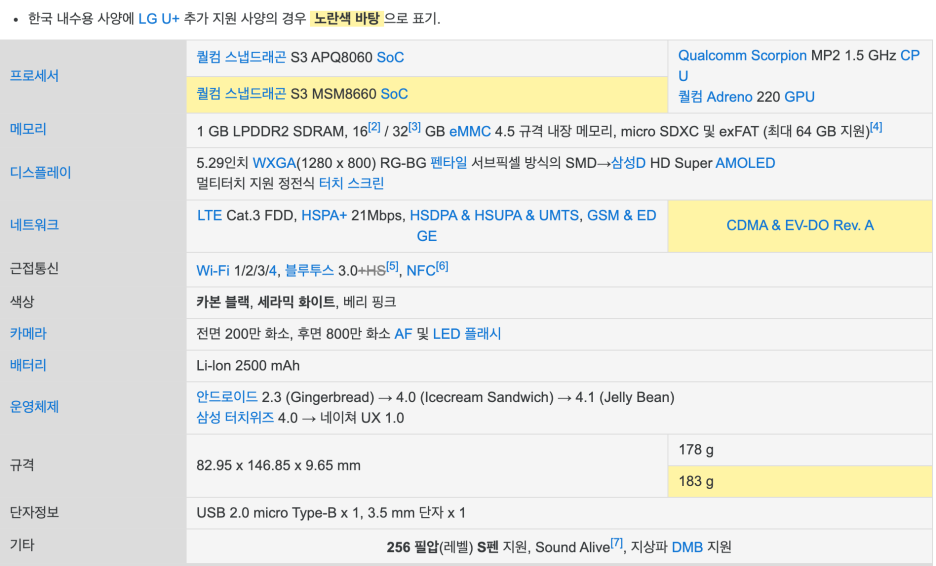Click the 베리 핑크 color text

pos(370,302)
